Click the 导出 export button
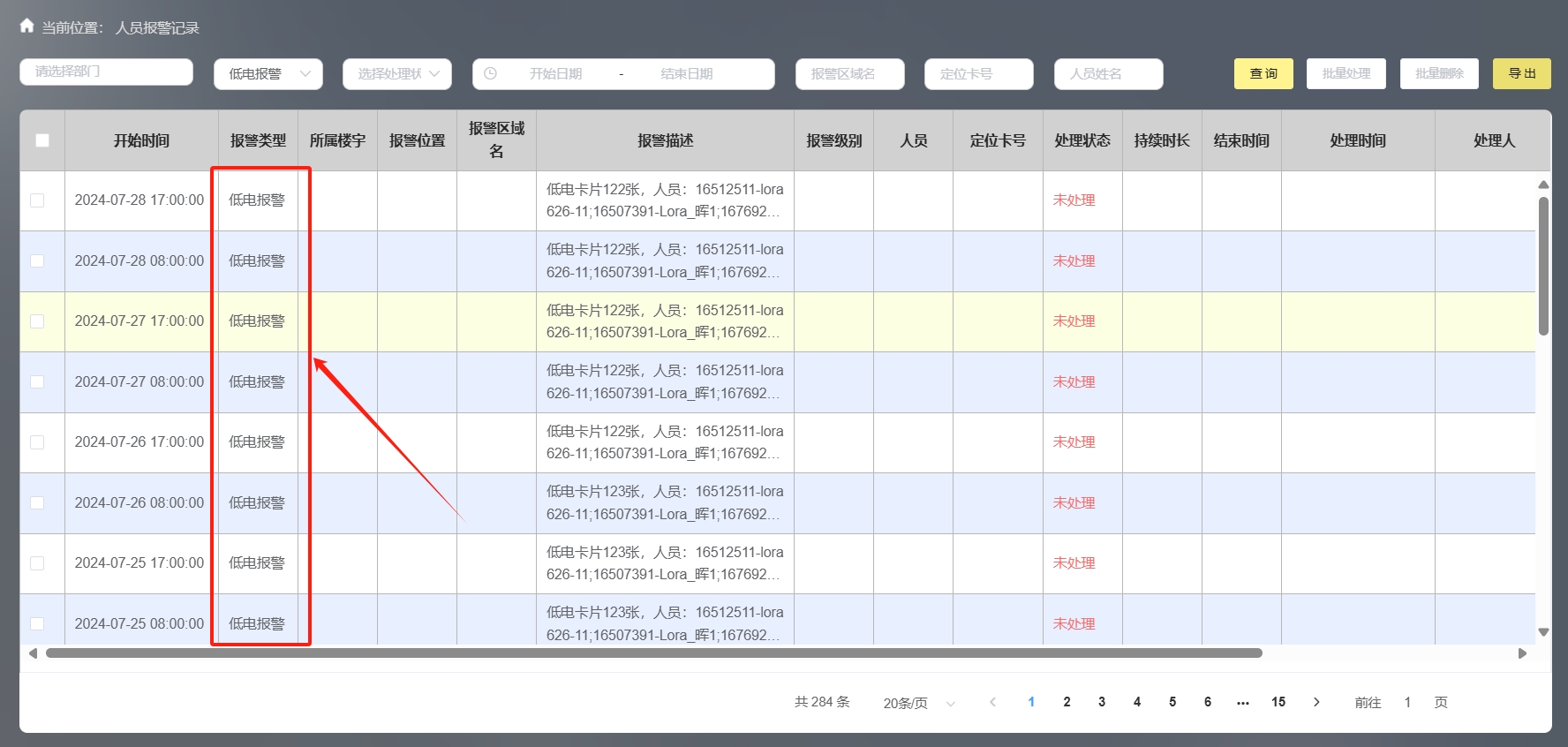 pos(1521,74)
